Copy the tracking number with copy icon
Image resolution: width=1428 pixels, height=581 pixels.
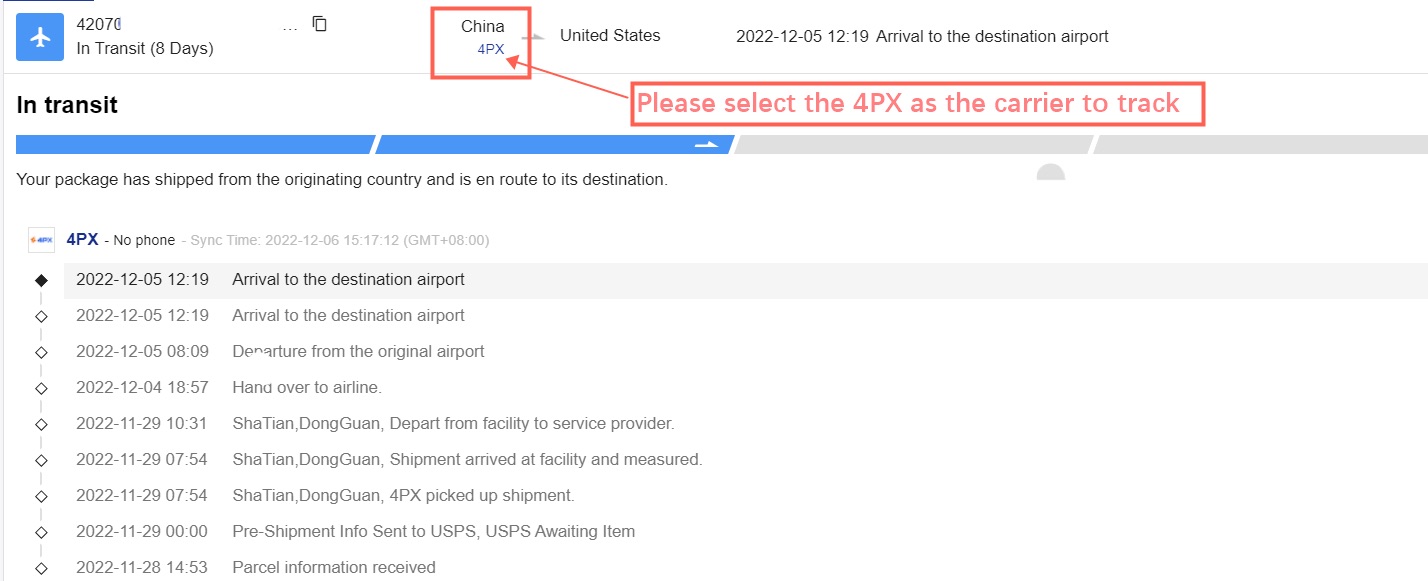[x=319, y=24]
